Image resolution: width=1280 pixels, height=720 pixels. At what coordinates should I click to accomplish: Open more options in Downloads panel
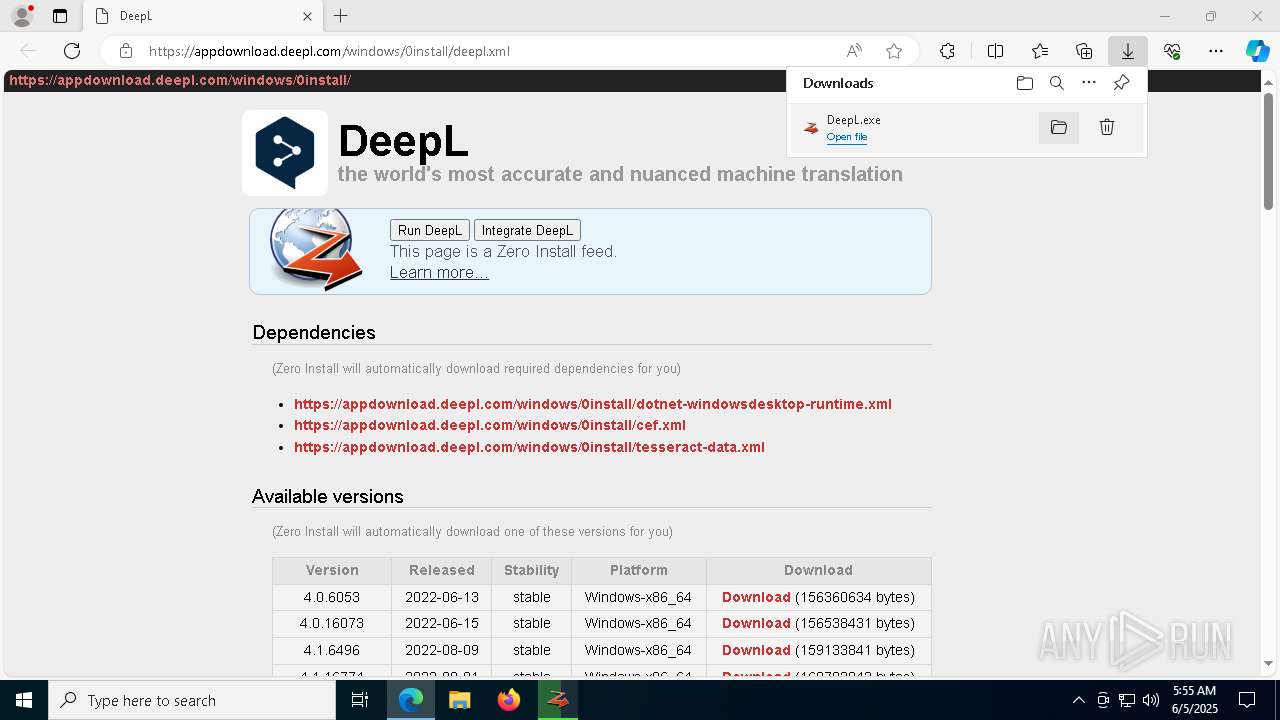pos(1089,83)
